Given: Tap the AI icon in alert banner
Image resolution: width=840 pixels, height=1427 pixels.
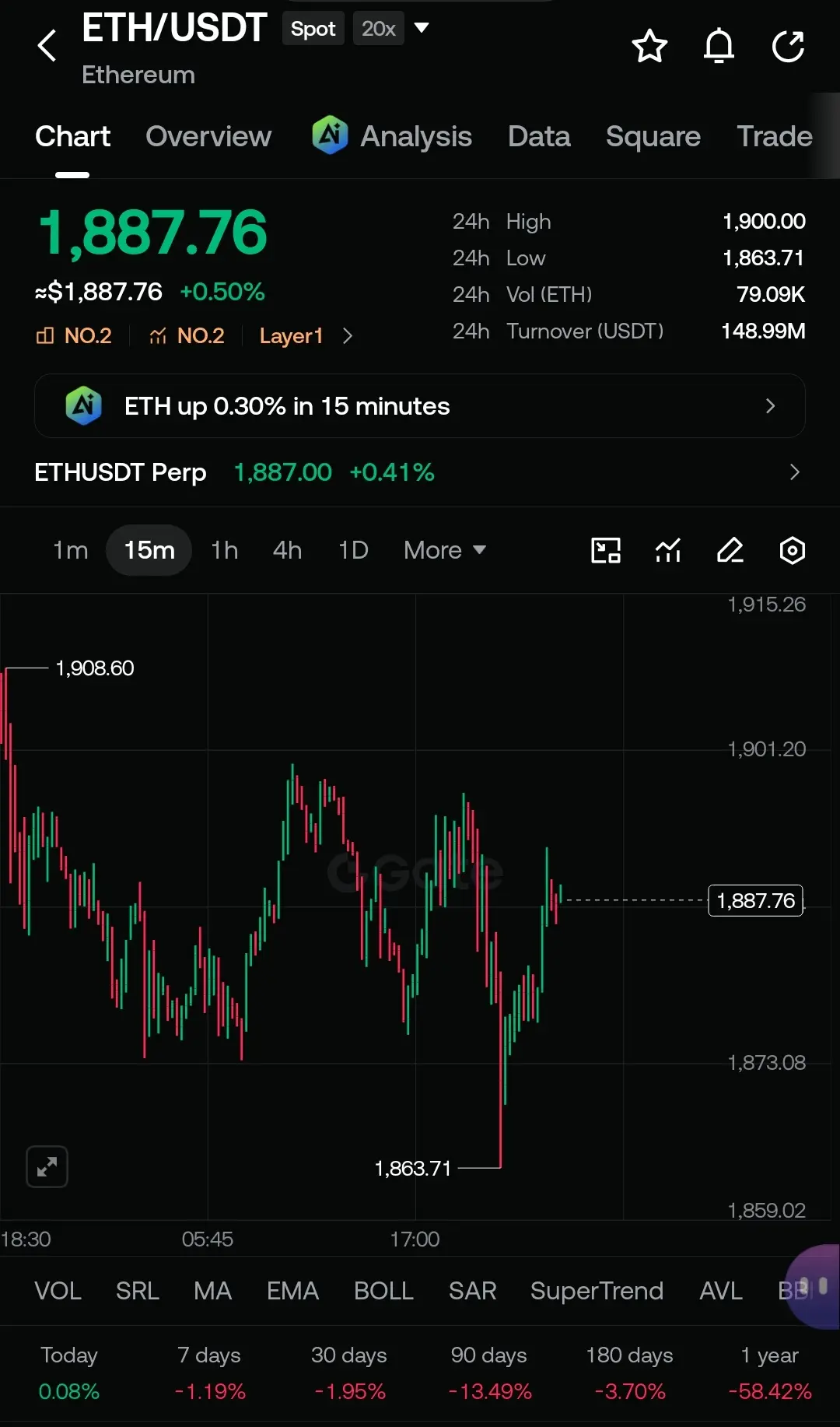Looking at the screenshot, I should 84,405.
